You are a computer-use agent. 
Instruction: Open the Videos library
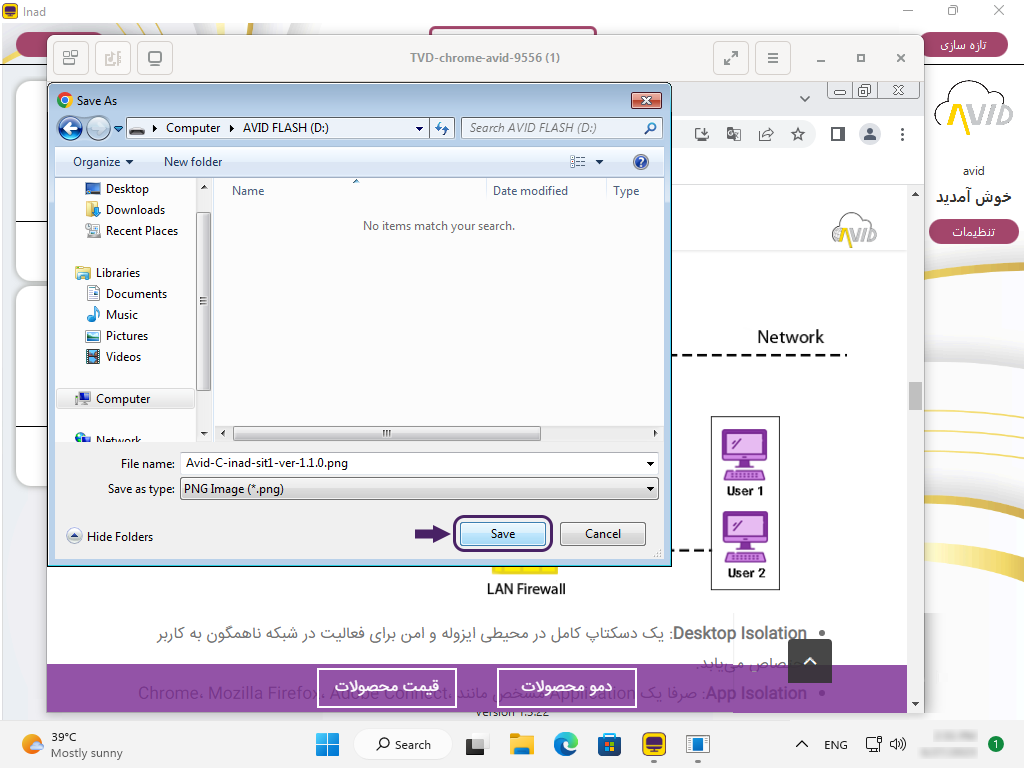pos(114,356)
